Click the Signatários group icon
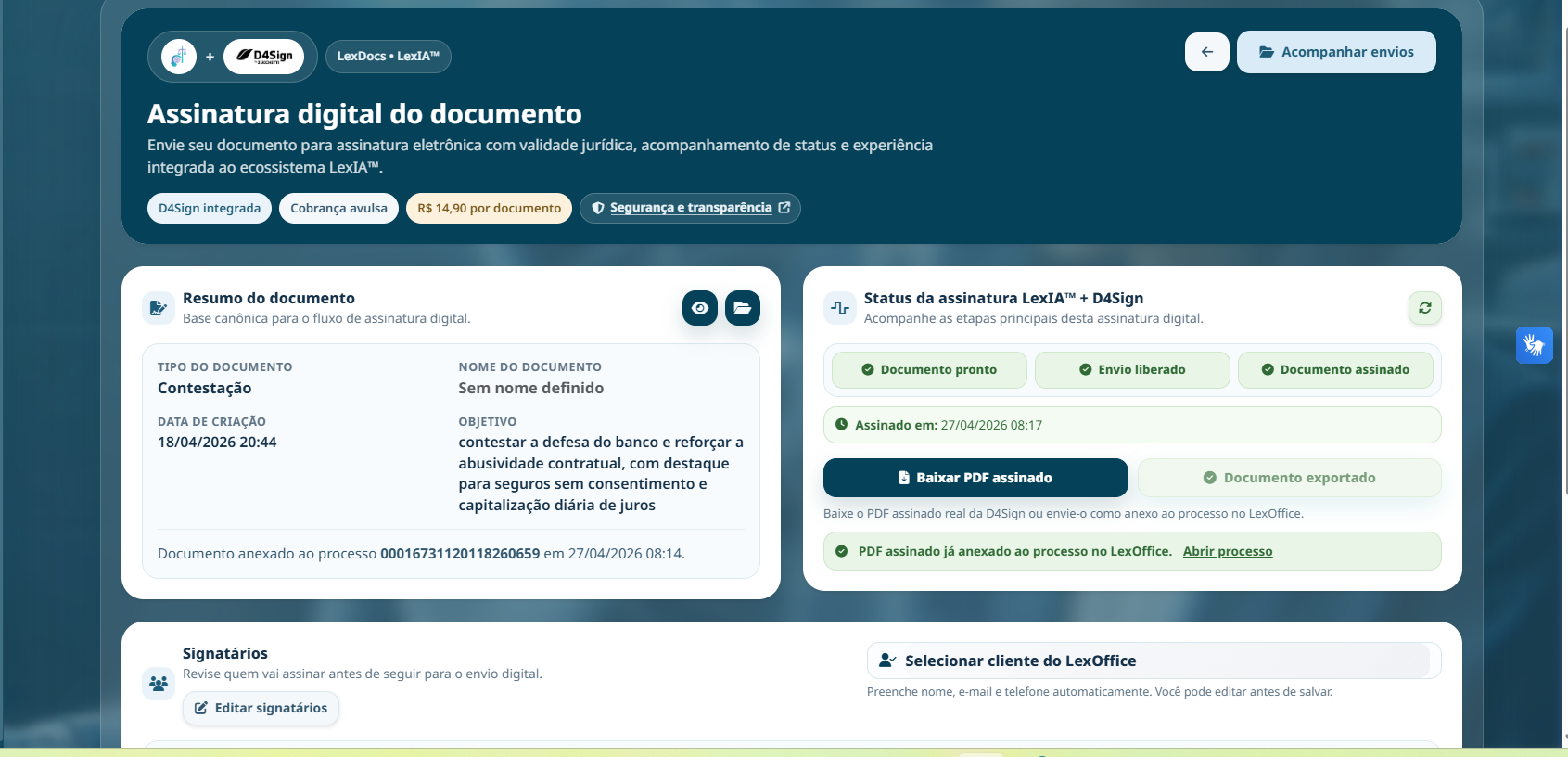 [159, 684]
